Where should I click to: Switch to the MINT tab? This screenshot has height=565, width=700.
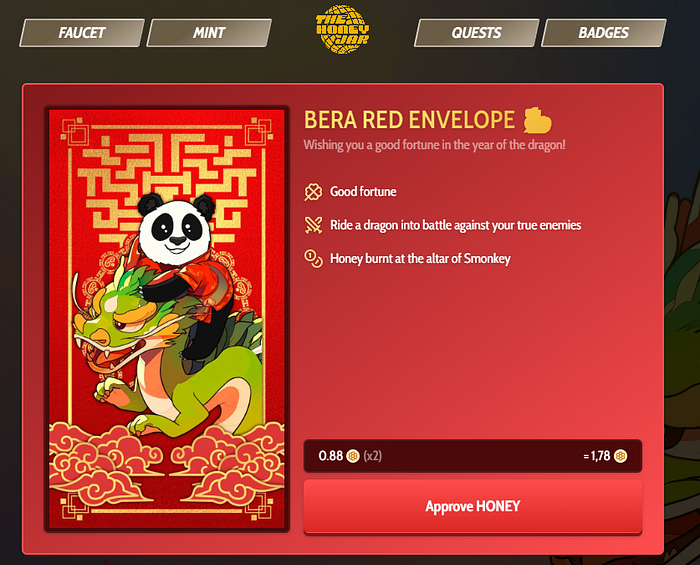coord(209,33)
